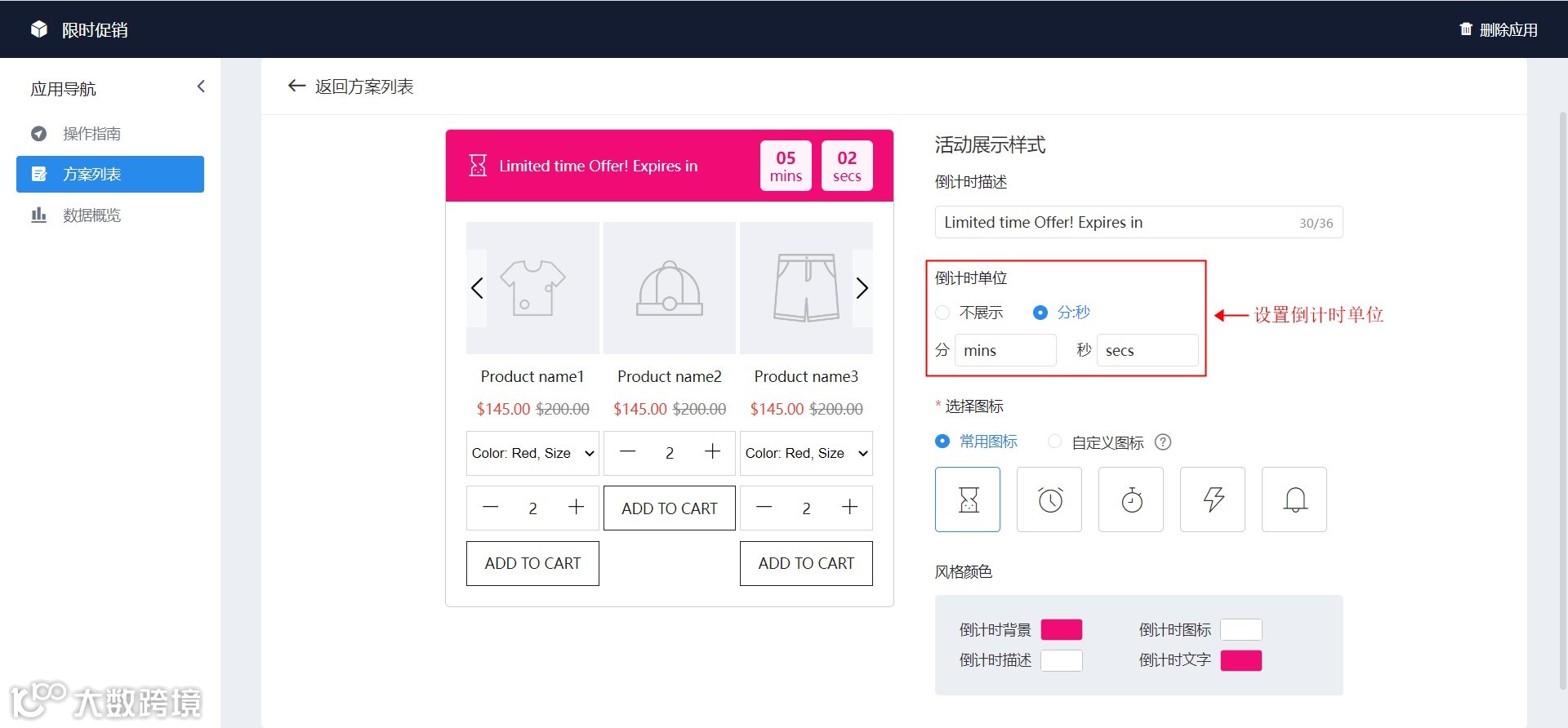Open the 倒计时图标 white color swatch

[1241, 629]
